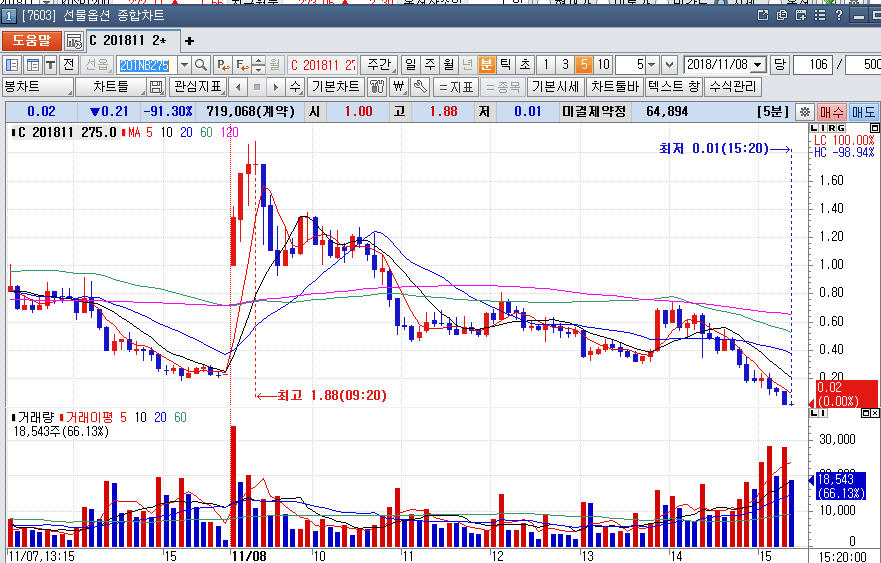
Task: Click the 106 bar count input field
Action: point(817,64)
